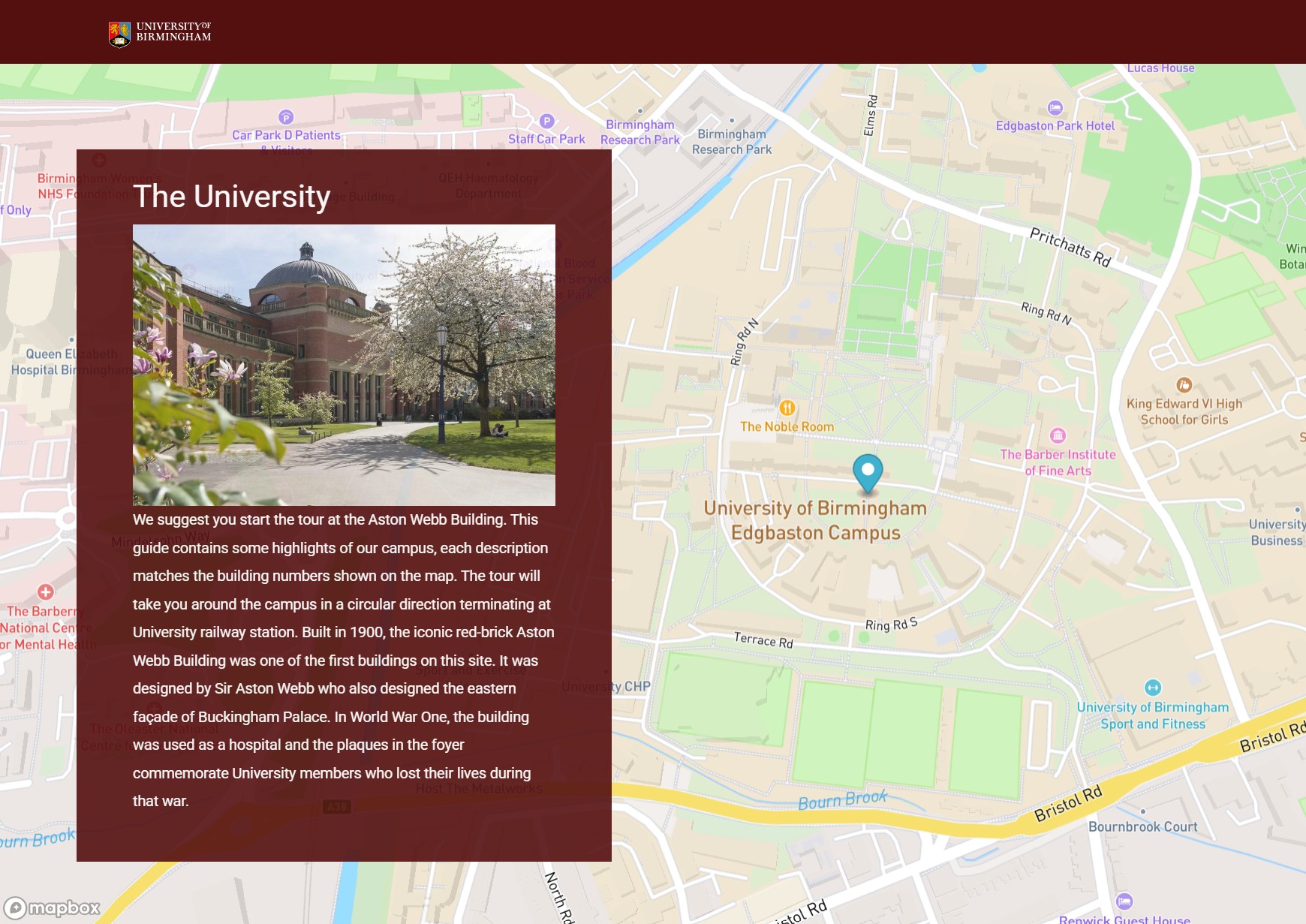This screenshot has height=924, width=1306.
Task: Click The Barber Institute of Fine Arts label
Action: [1058, 462]
